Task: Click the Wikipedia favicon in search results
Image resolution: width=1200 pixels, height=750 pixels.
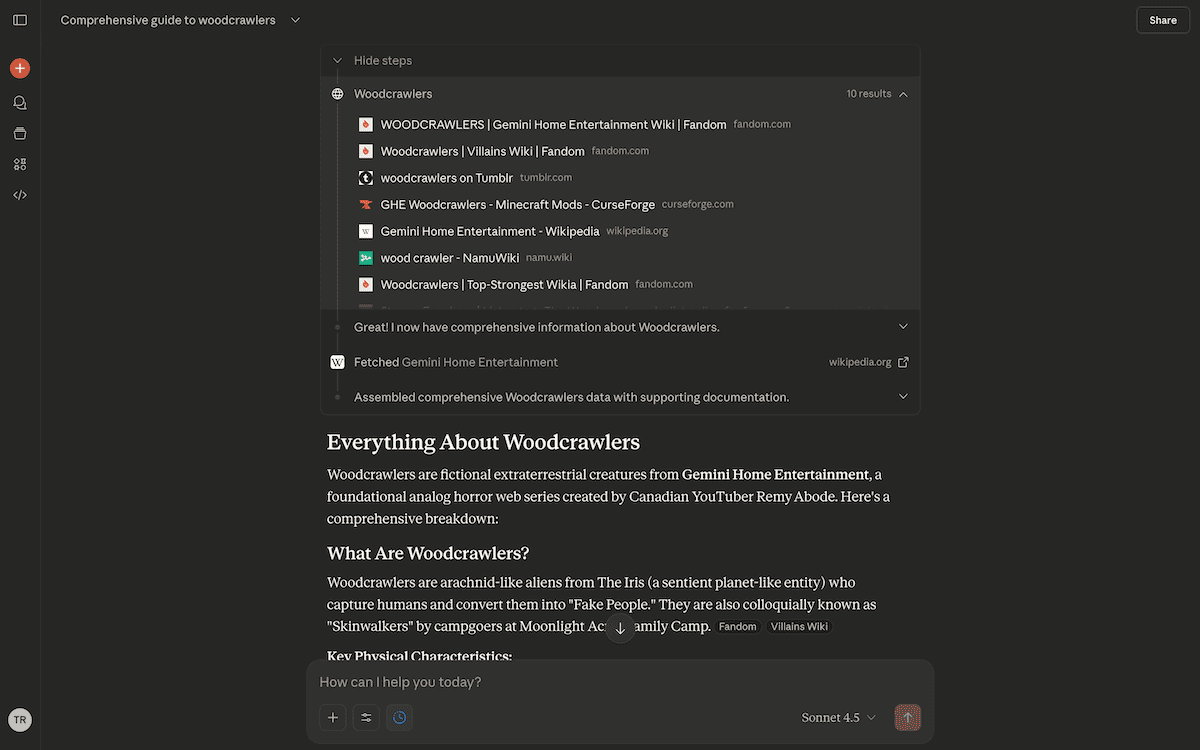Action: point(366,231)
